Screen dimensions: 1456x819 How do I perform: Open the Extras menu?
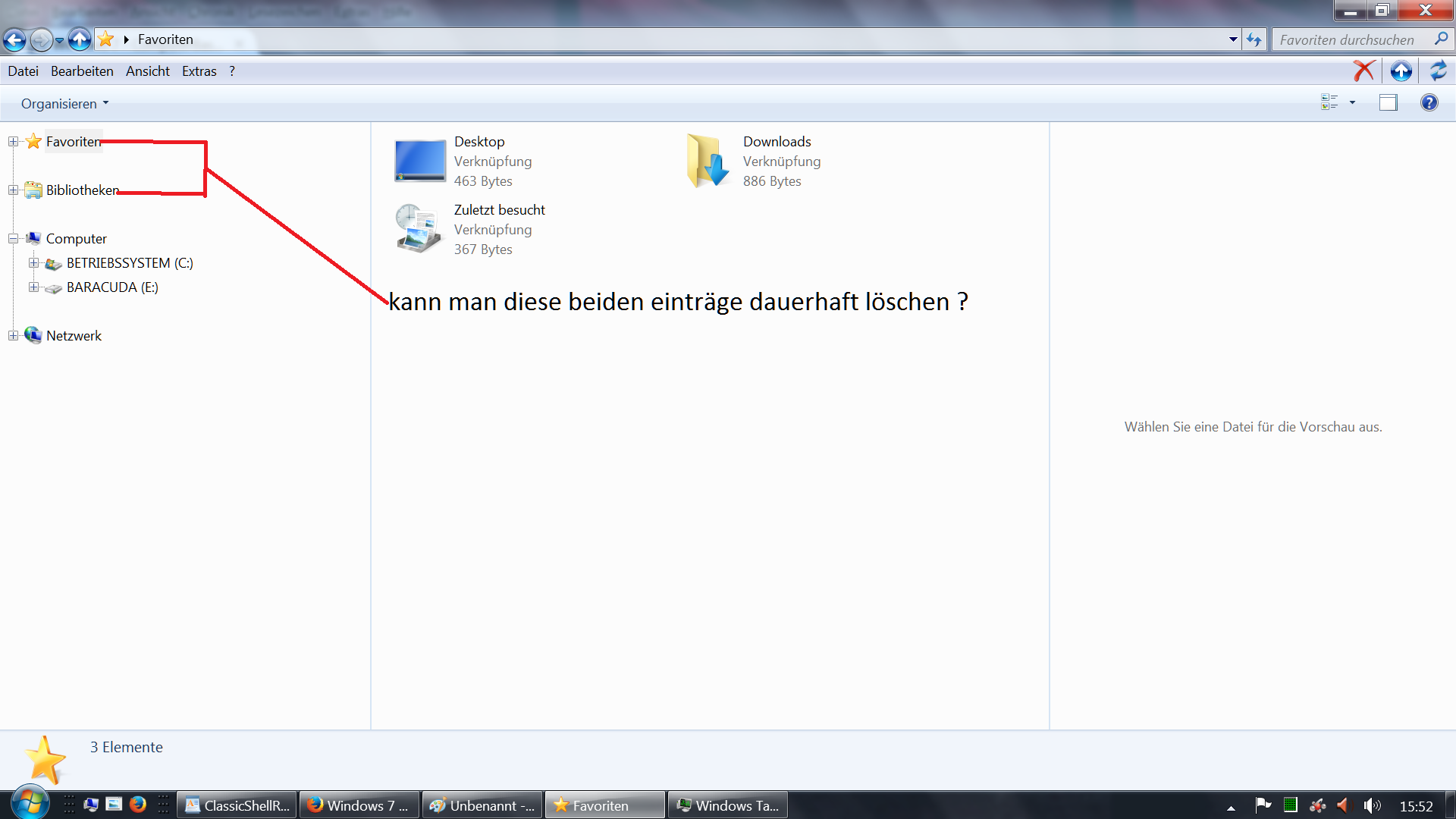tap(199, 71)
